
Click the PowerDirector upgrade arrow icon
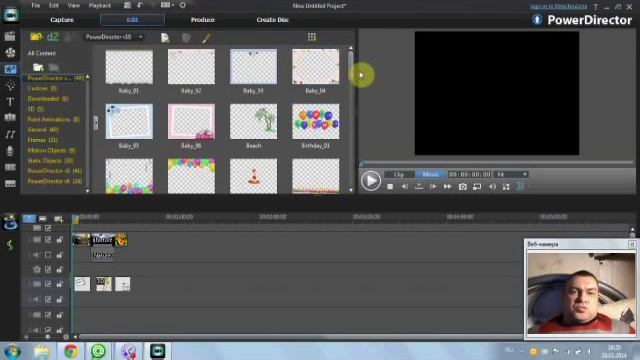(537, 20)
